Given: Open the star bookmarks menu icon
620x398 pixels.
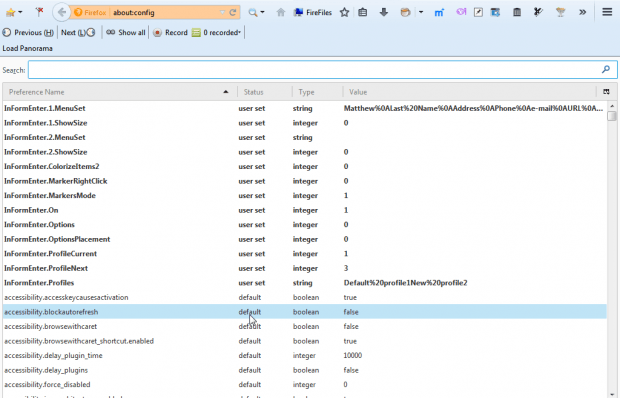Looking at the screenshot, I should pos(11,13).
